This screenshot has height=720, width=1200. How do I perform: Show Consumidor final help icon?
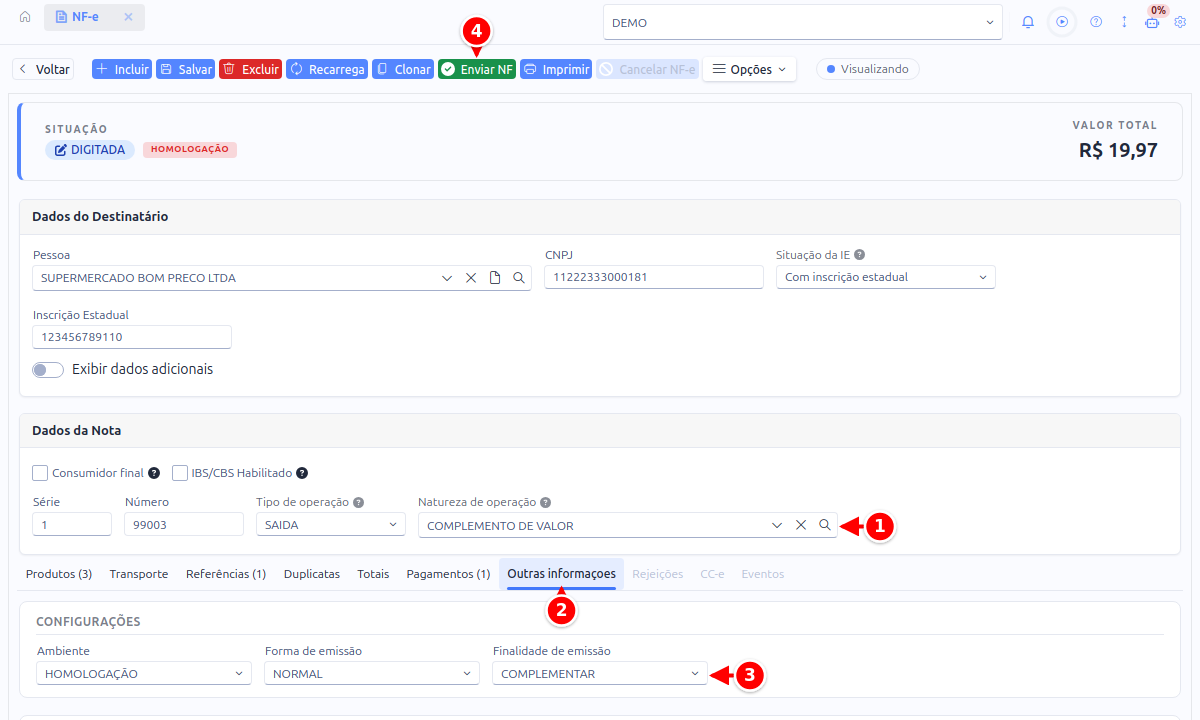154,473
